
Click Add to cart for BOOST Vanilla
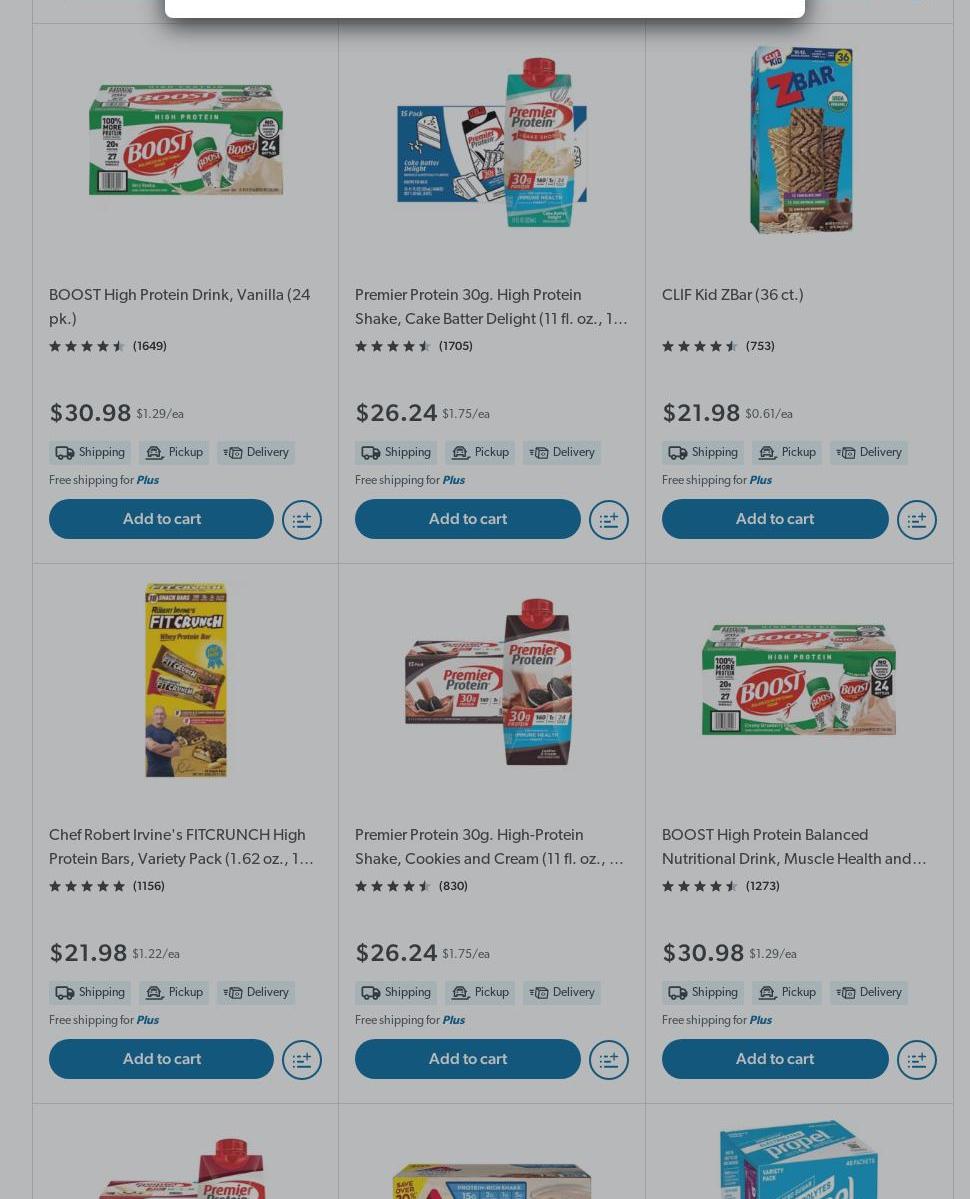[x=161, y=519]
